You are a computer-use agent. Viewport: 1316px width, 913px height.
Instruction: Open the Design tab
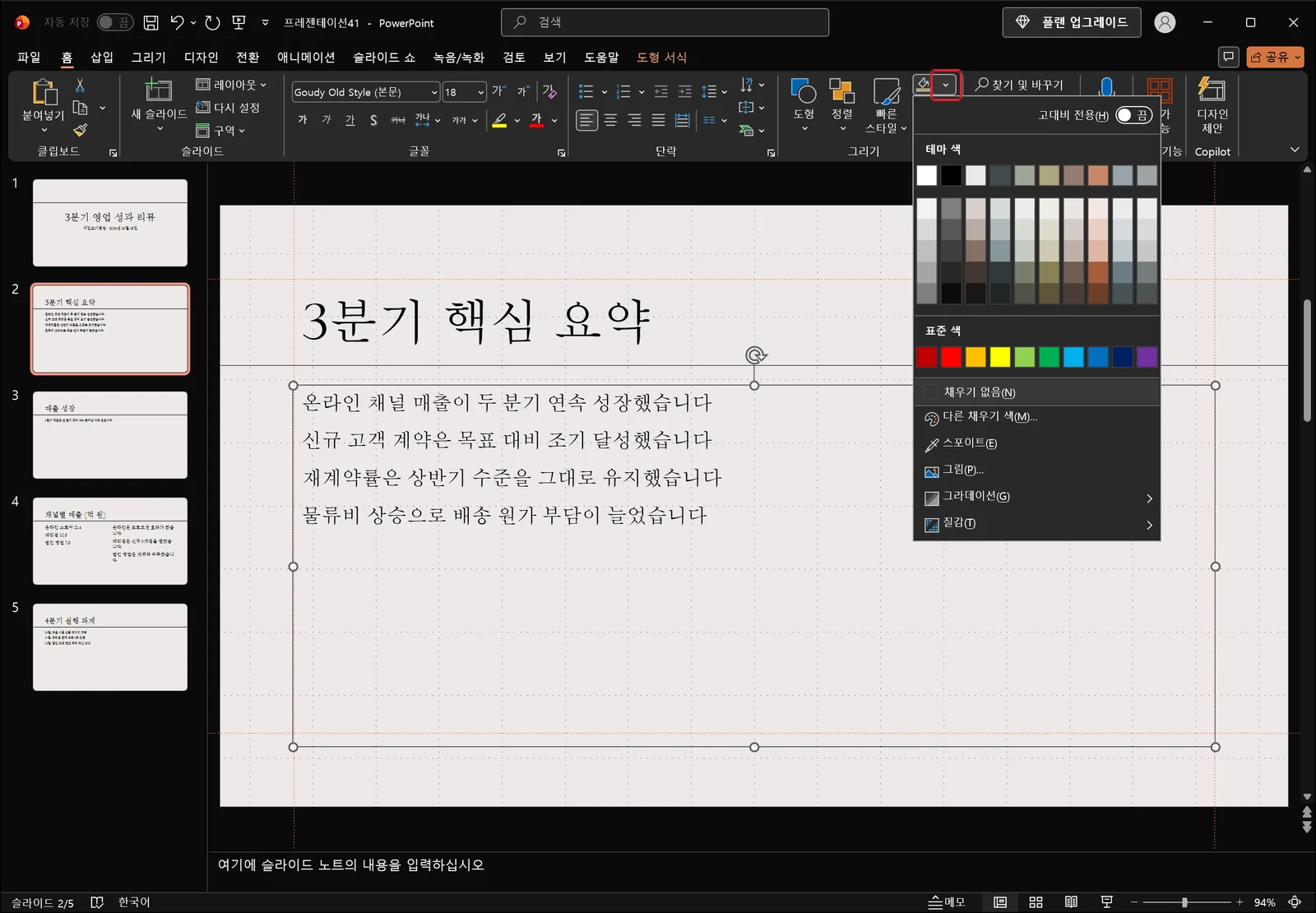tap(201, 57)
